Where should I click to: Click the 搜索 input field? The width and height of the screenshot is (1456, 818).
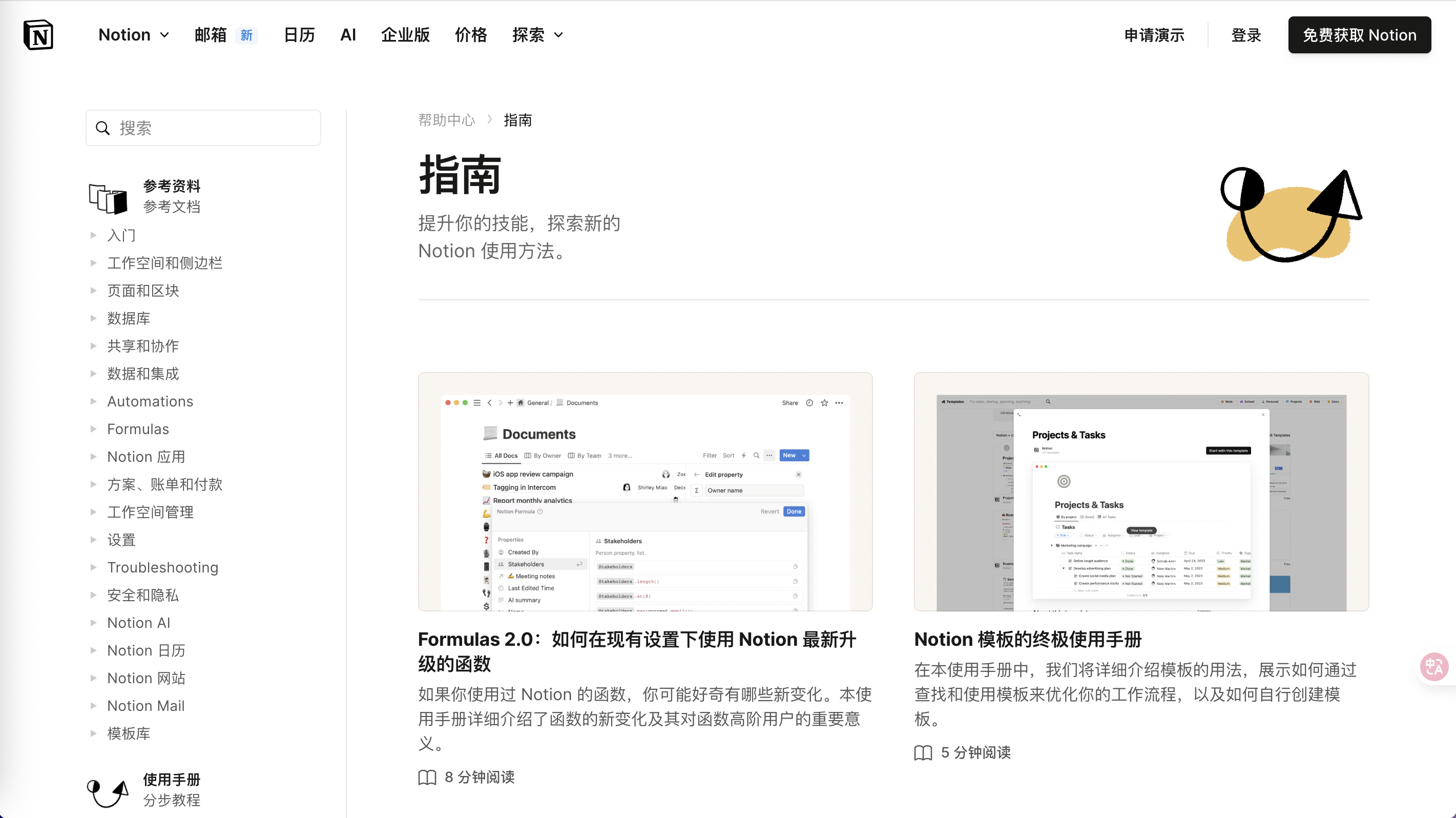[x=203, y=128]
